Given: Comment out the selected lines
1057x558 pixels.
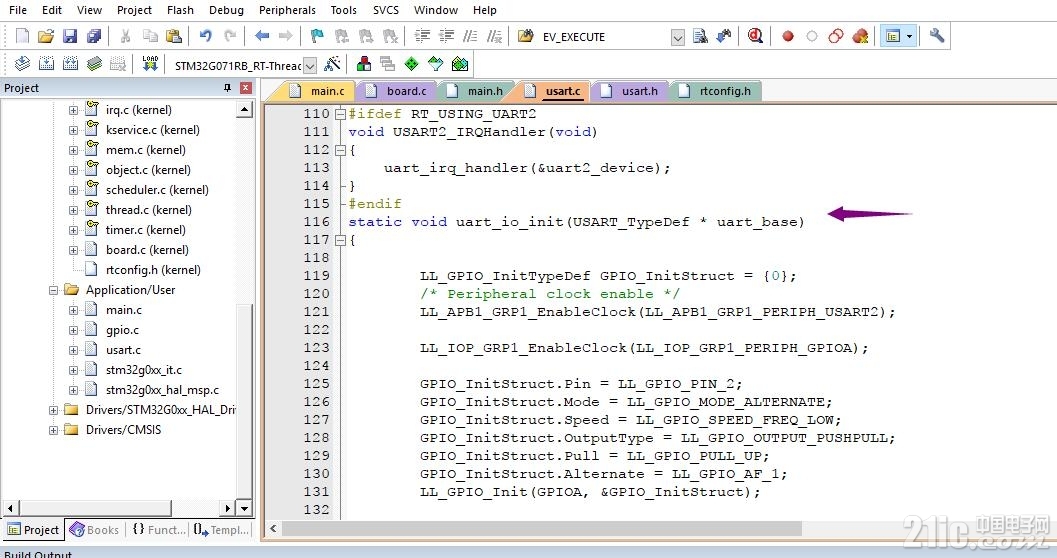Looking at the screenshot, I should 471,36.
